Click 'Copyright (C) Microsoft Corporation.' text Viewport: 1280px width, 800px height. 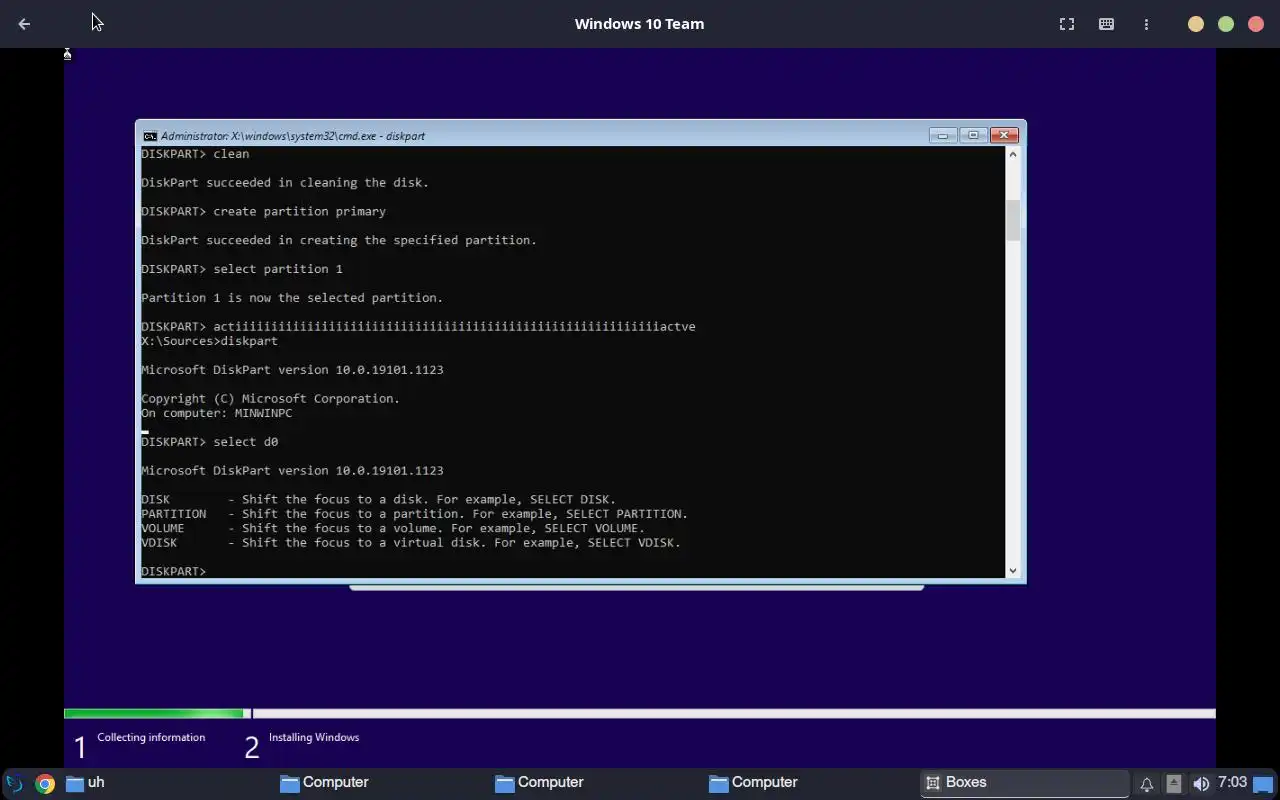pos(270,399)
